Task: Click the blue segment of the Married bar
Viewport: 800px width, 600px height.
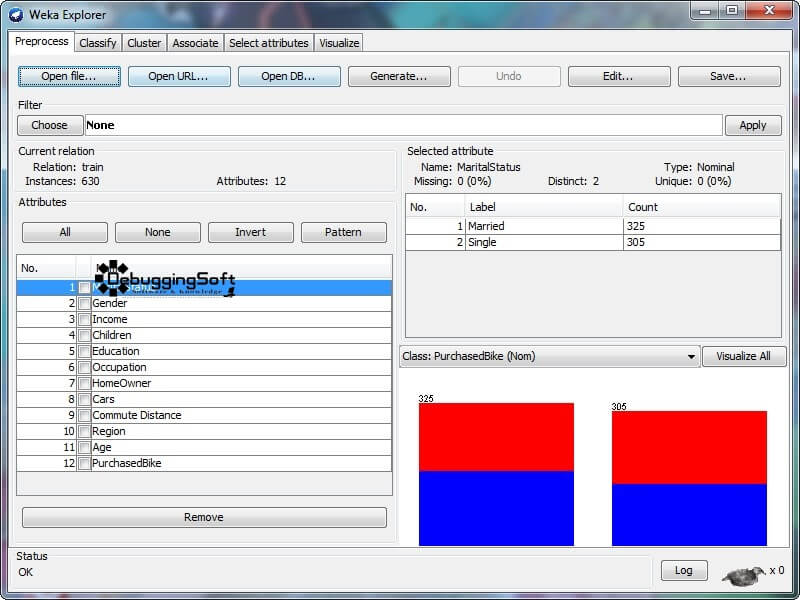Action: point(496,509)
